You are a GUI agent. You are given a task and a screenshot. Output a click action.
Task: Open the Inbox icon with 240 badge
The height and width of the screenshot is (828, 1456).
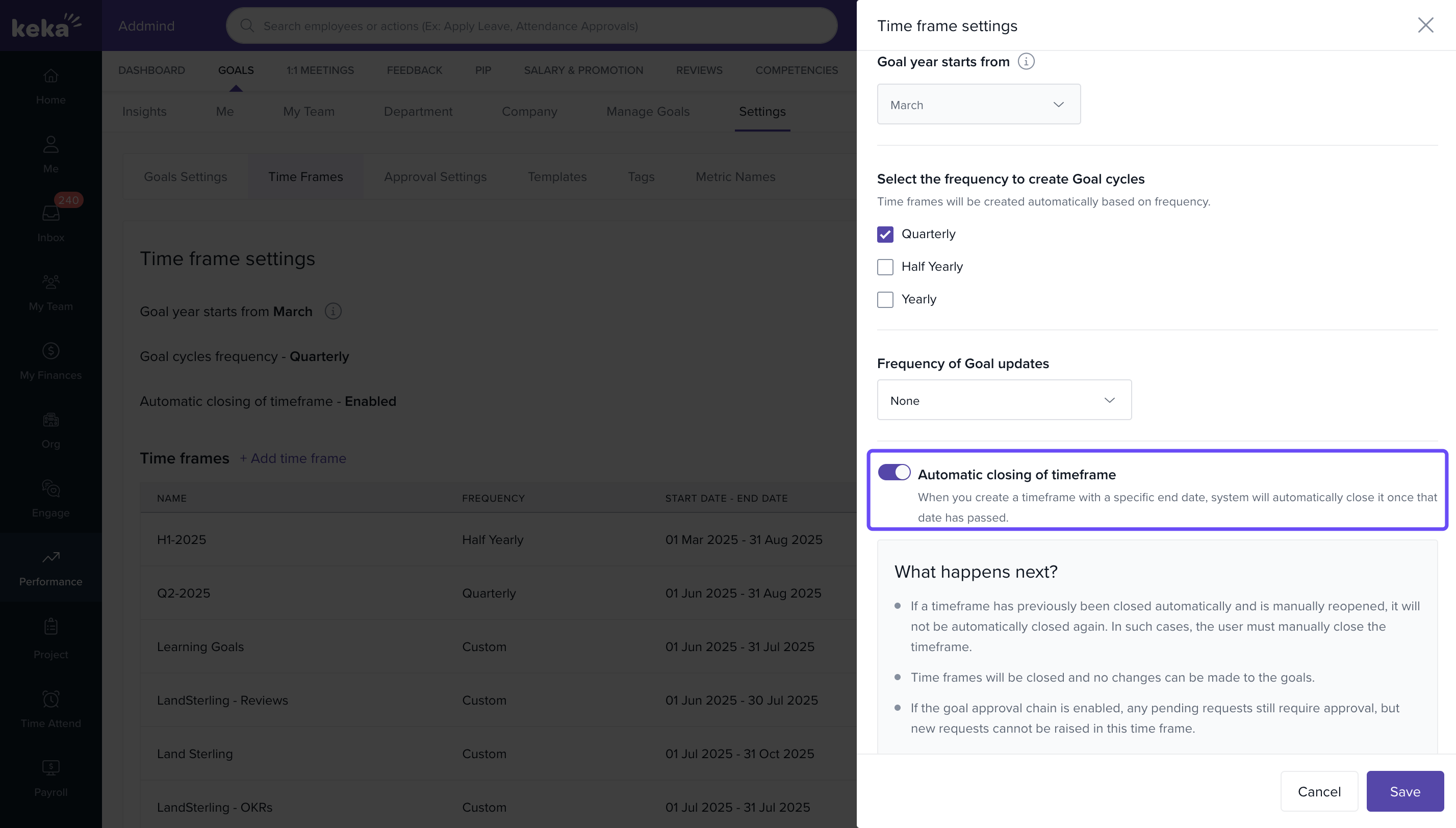pyautogui.click(x=50, y=214)
